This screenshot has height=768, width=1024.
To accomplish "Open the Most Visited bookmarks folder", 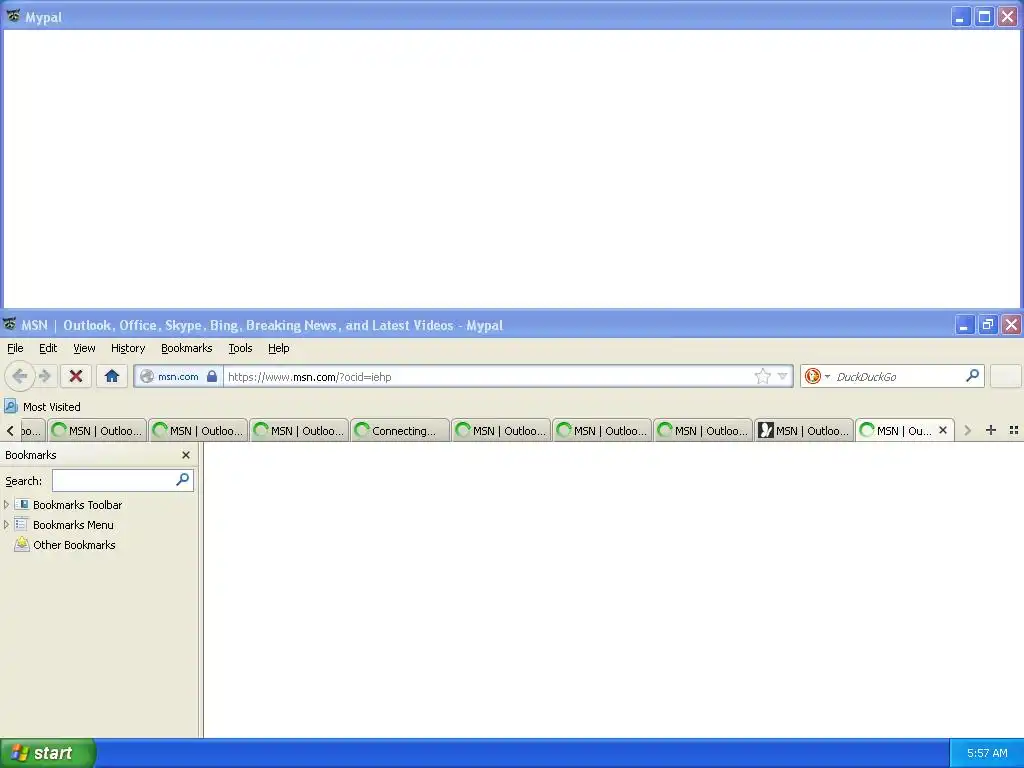I will click(42, 407).
